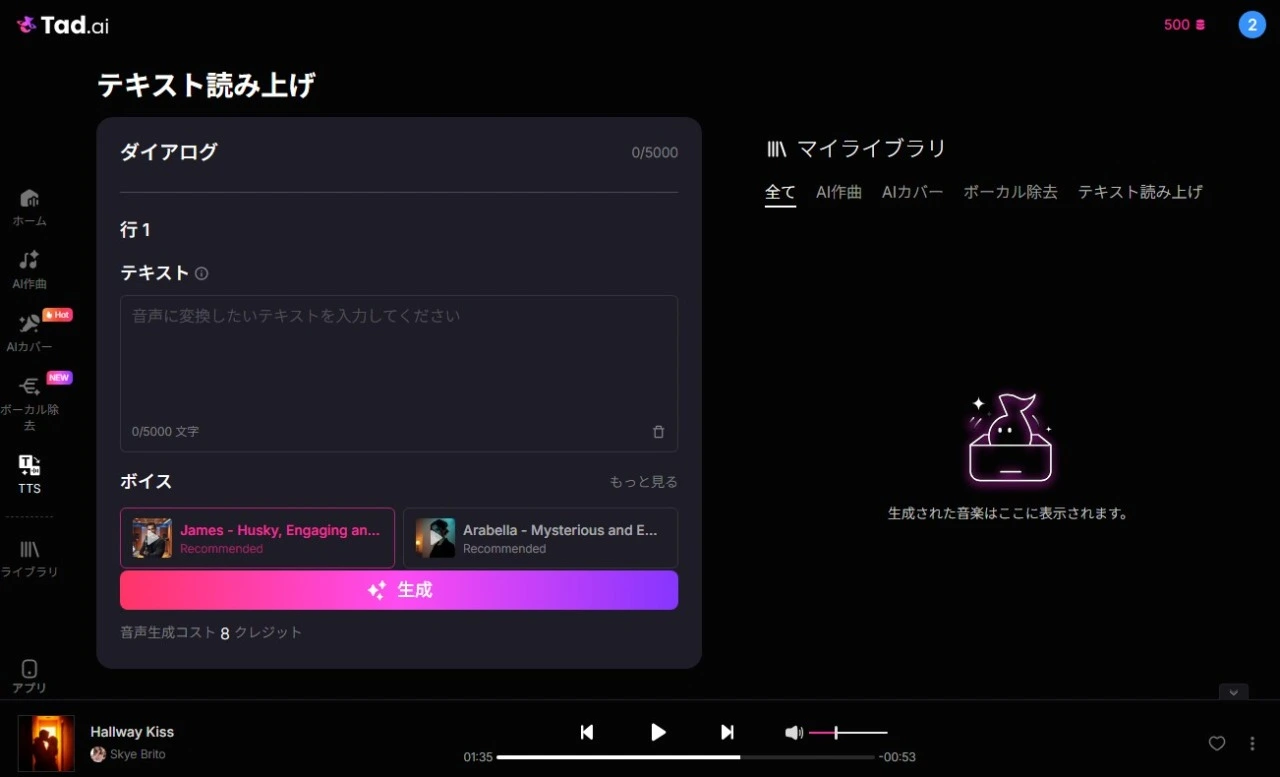Open the user avatar menu

coord(1252,25)
